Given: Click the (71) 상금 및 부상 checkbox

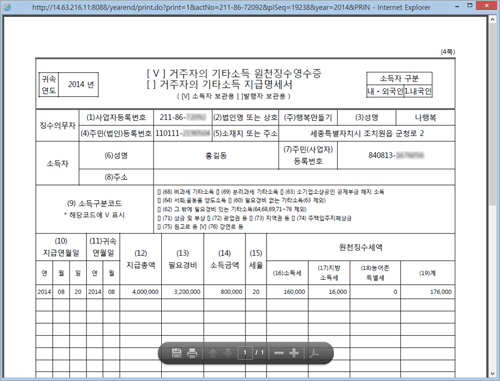Looking at the screenshot, I should coord(159,218).
